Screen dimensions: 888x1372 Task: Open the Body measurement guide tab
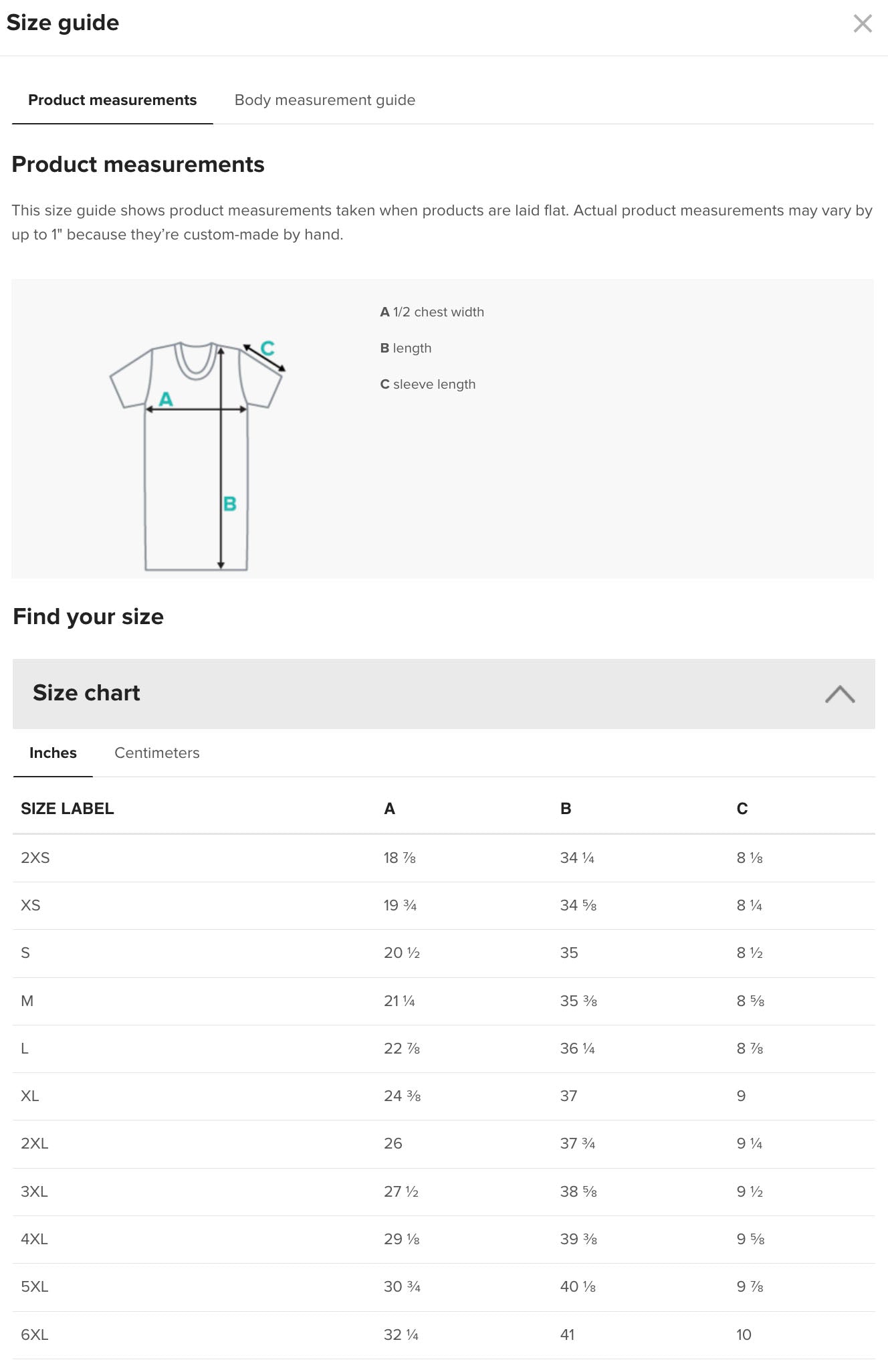pos(325,100)
